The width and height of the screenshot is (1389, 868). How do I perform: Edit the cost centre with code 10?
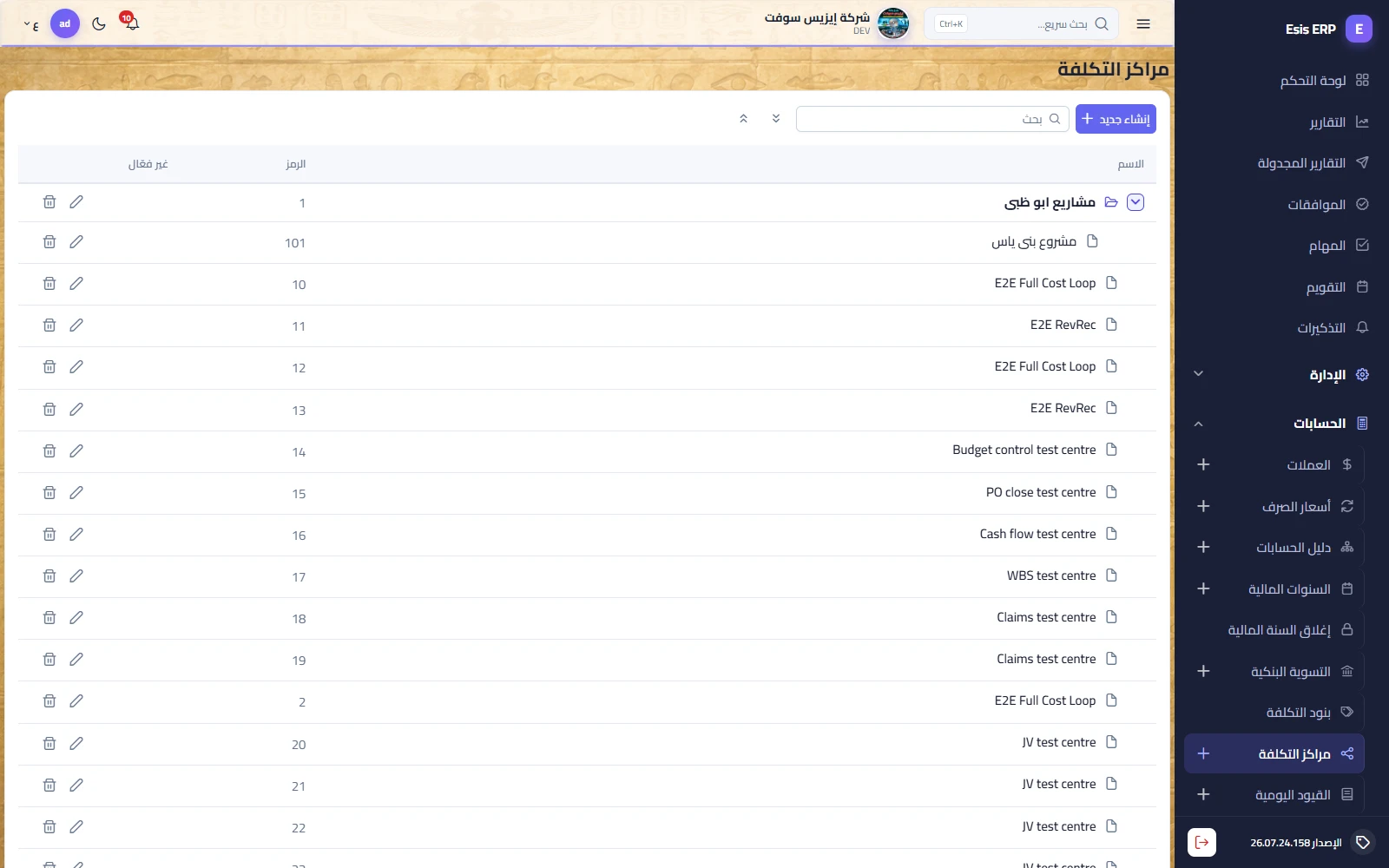76,284
